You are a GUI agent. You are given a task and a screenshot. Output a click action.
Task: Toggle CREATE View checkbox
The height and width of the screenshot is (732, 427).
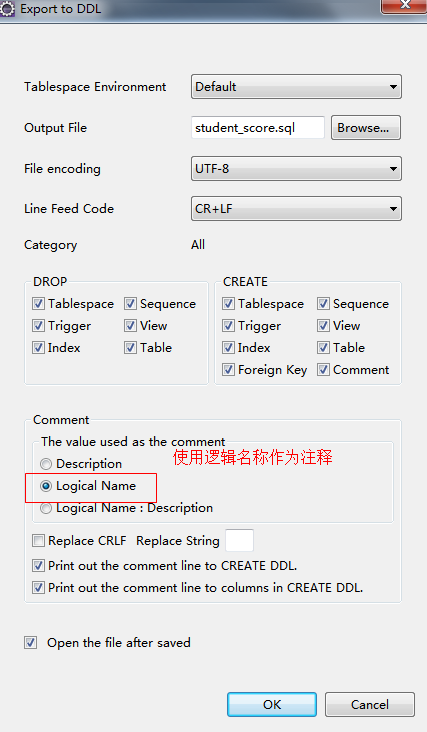tap(323, 326)
